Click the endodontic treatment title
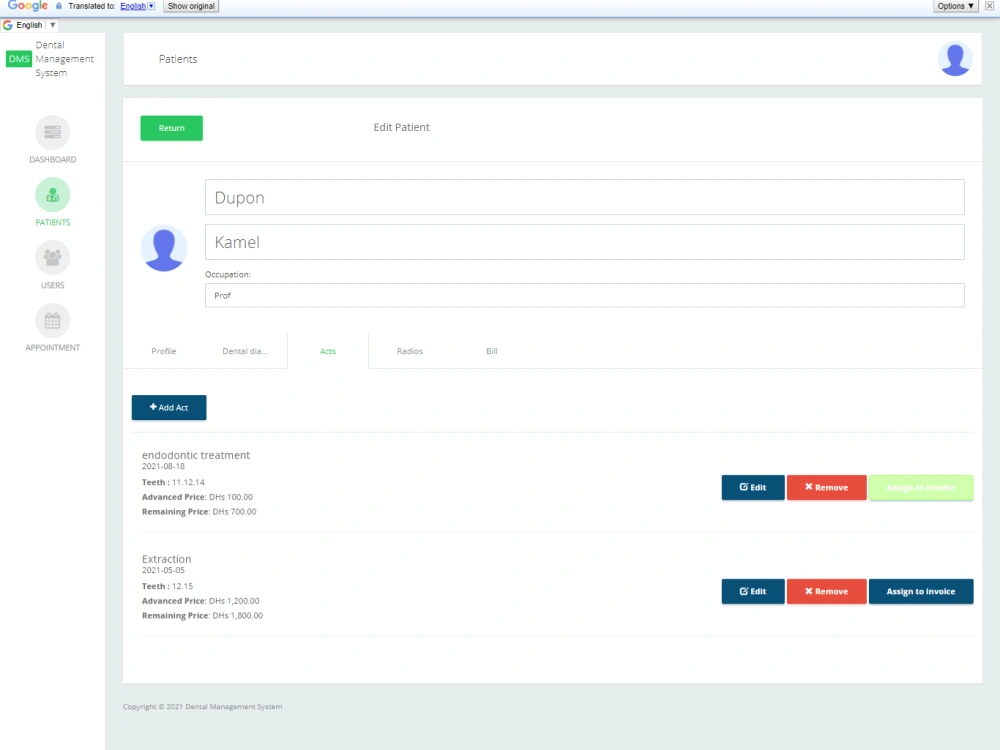 [x=196, y=455]
